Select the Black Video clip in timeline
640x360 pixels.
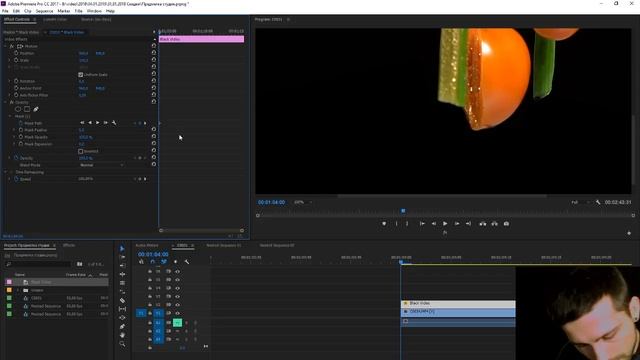click(458, 304)
